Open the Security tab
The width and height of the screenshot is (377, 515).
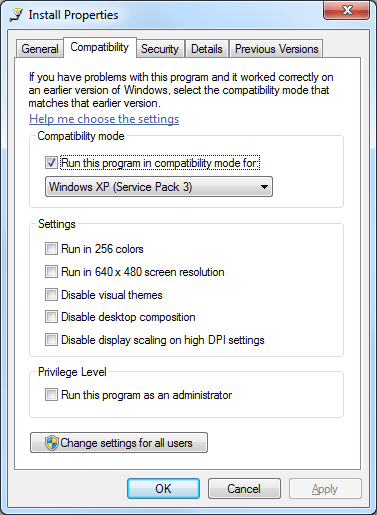tap(160, 49)
